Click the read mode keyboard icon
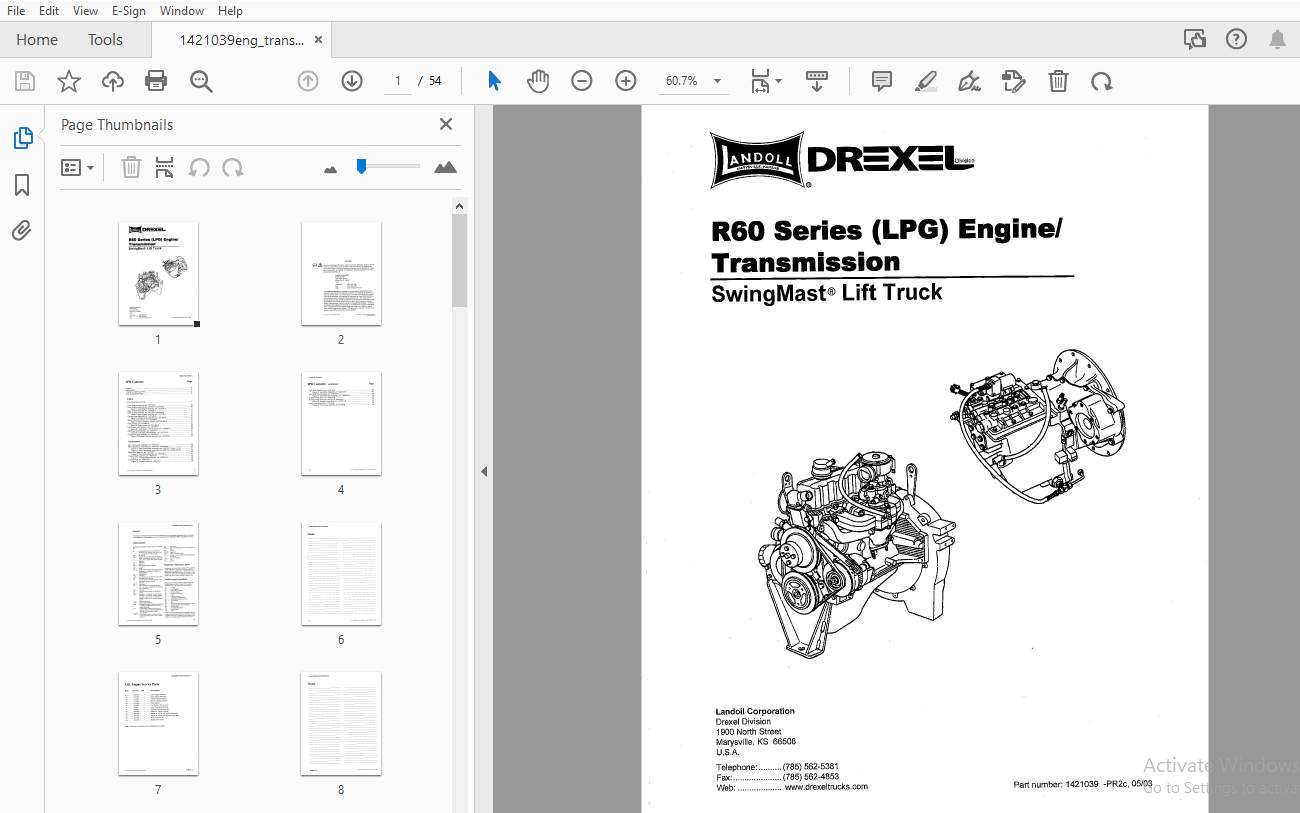The width and height of the screenshot is (1300, 813). click(x=817, y=81)
